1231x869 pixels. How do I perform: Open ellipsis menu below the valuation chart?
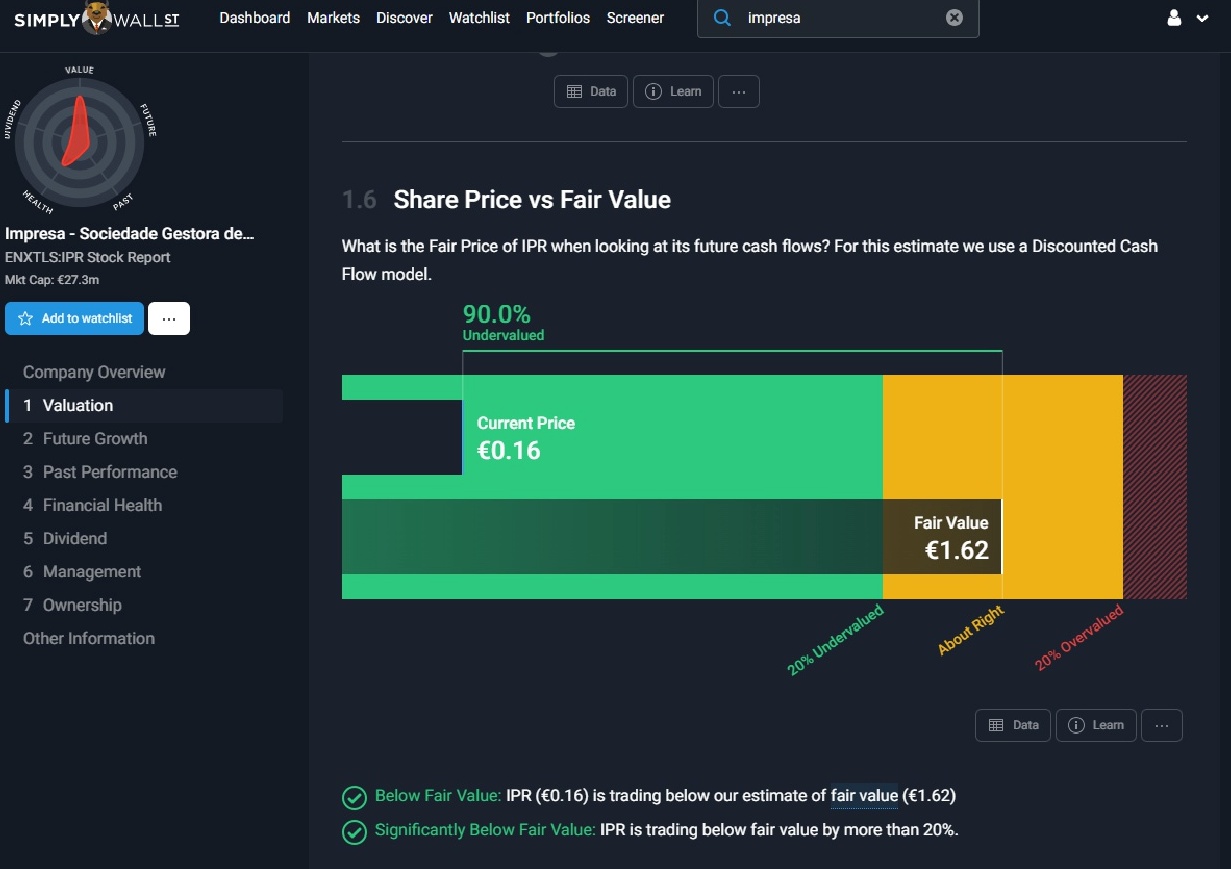coord(1162,725)
